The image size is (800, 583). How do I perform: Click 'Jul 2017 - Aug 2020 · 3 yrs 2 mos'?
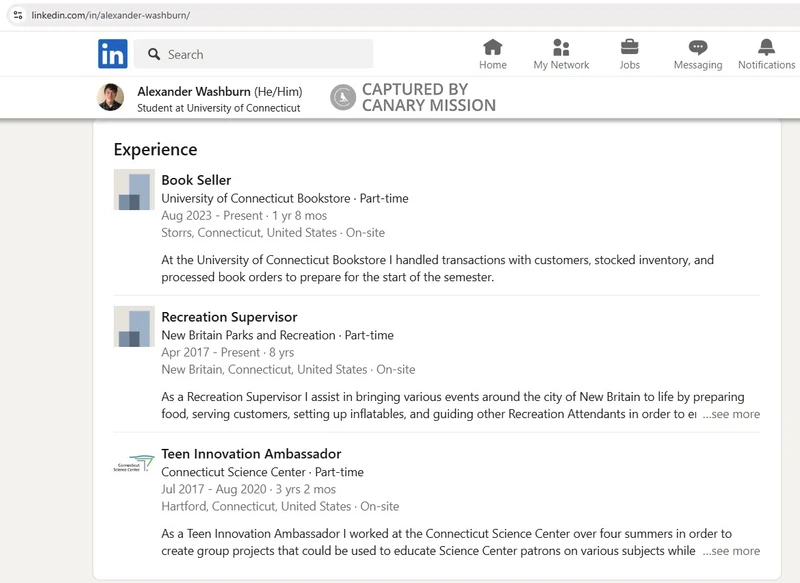point(249,489)
